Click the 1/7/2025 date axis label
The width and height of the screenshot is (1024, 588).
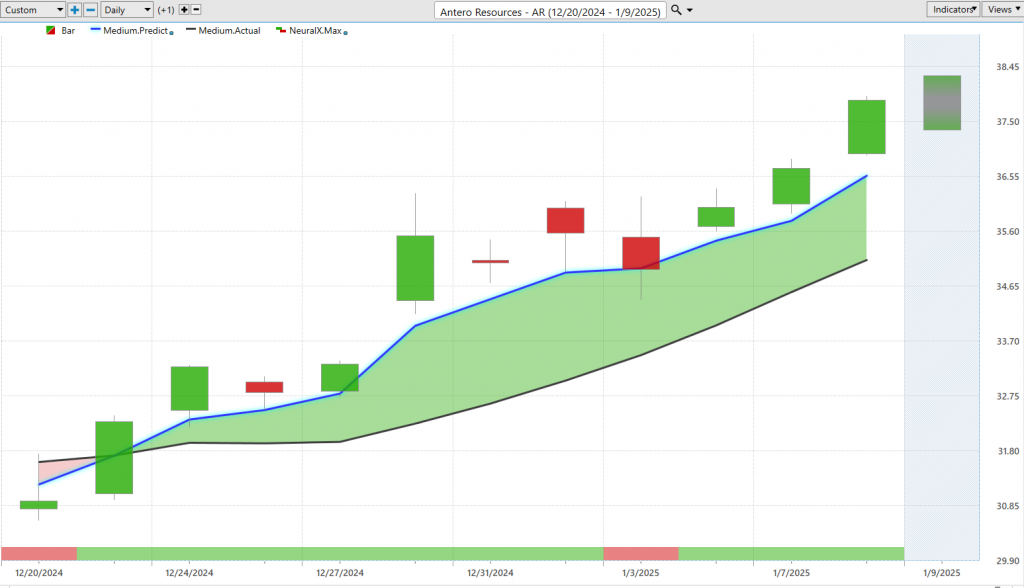pos(791,573)
